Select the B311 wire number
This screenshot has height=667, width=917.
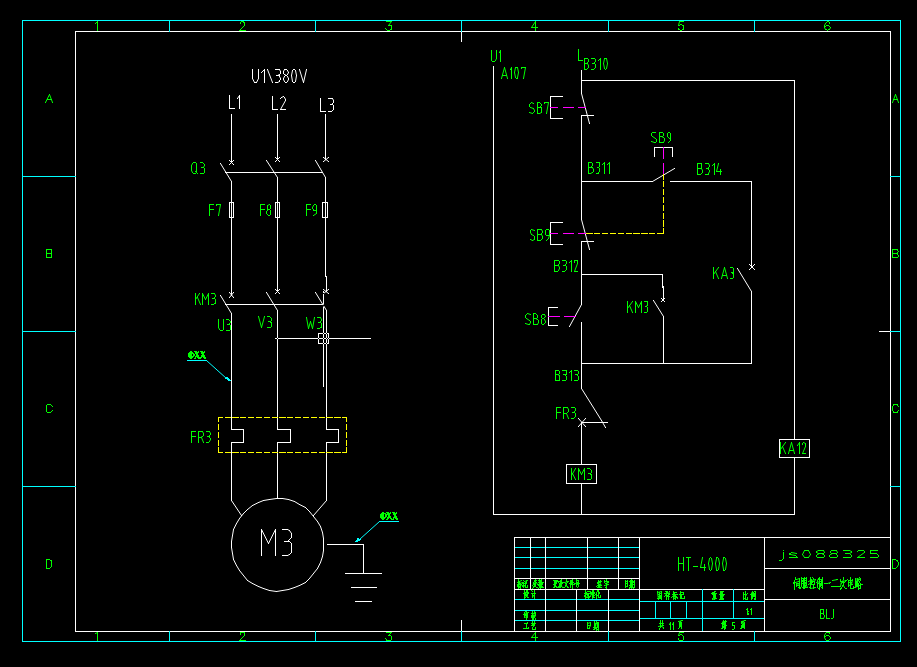pyautogui.click(x=599, y=168)
